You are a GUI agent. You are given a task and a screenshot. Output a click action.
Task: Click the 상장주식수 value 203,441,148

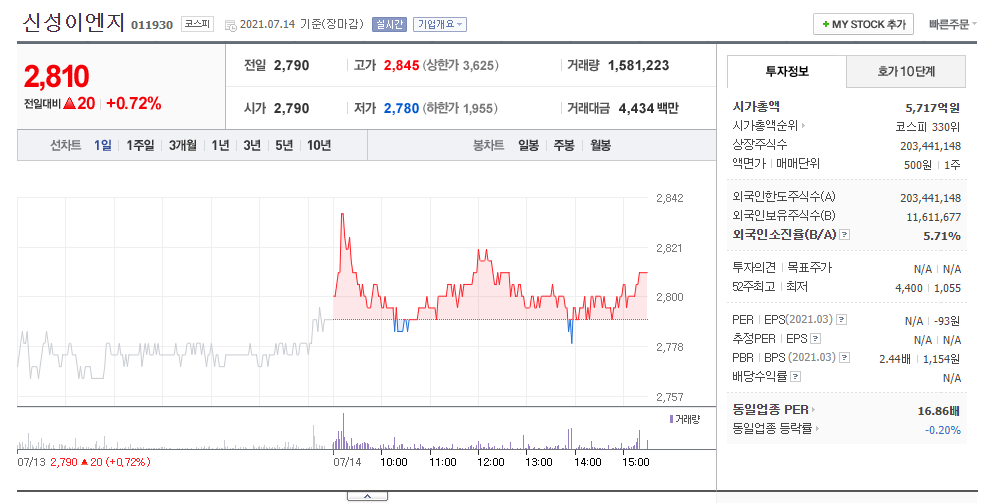point(930,146)
